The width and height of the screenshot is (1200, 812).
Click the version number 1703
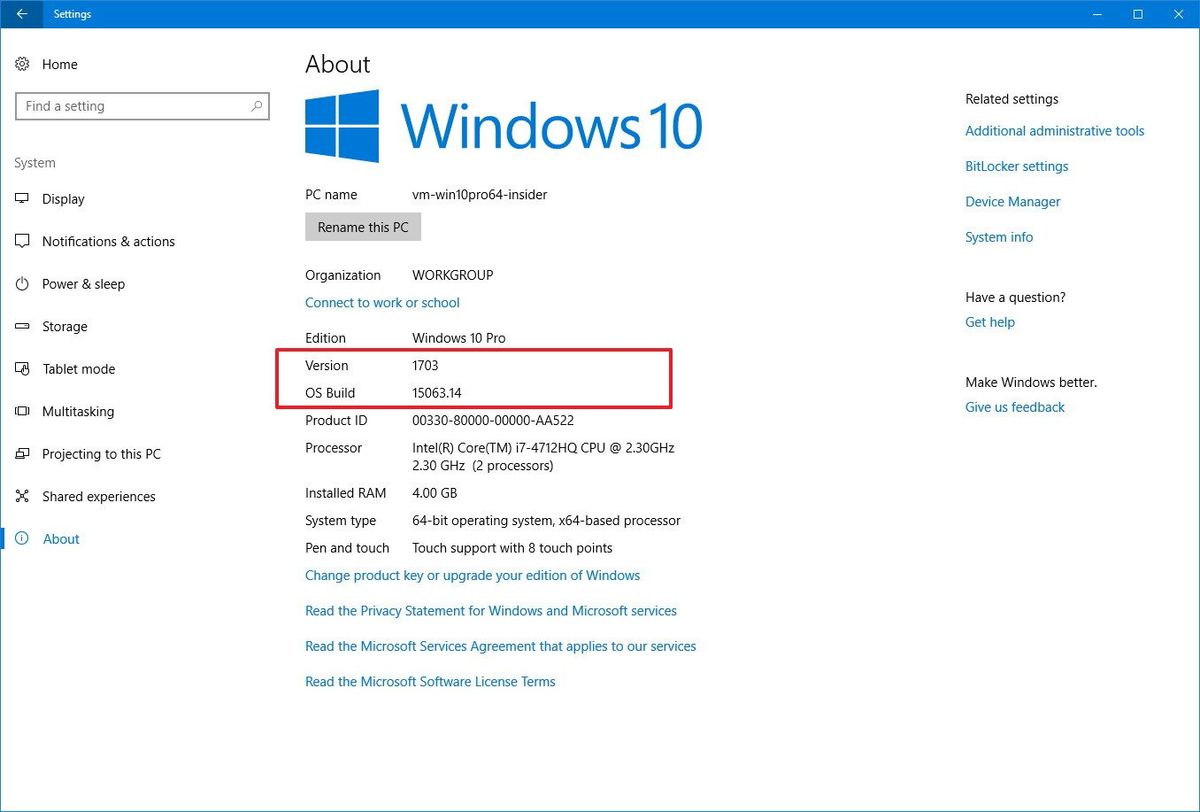point(425,366)
